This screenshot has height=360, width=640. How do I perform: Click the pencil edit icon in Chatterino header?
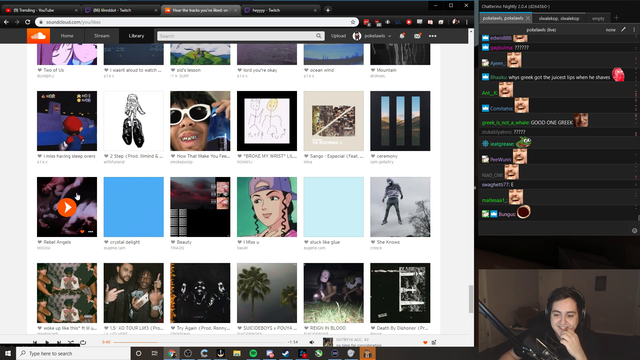coord(623,30)
